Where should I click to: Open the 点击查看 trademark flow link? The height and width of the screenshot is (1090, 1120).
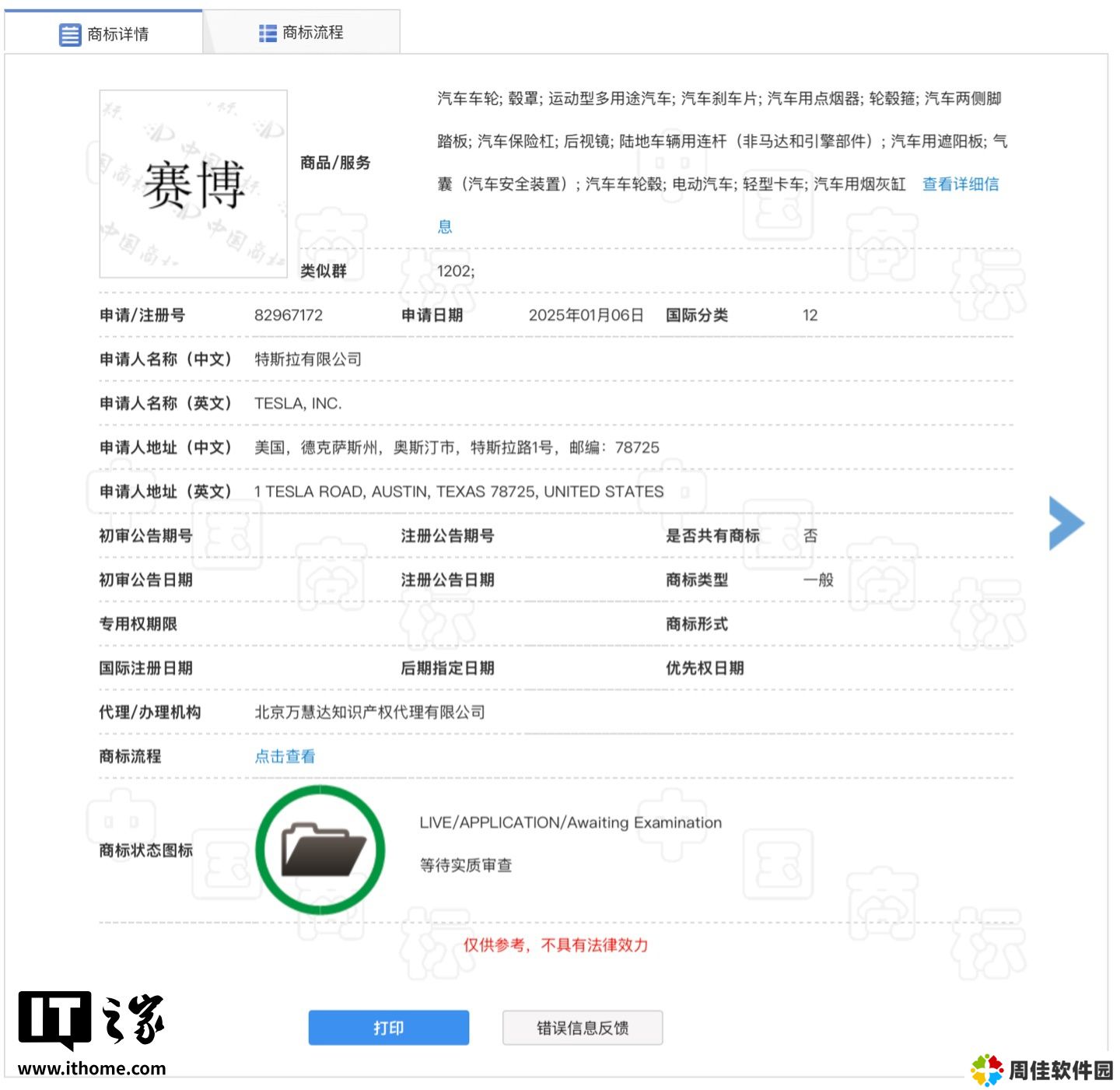(x=285, y=756)
